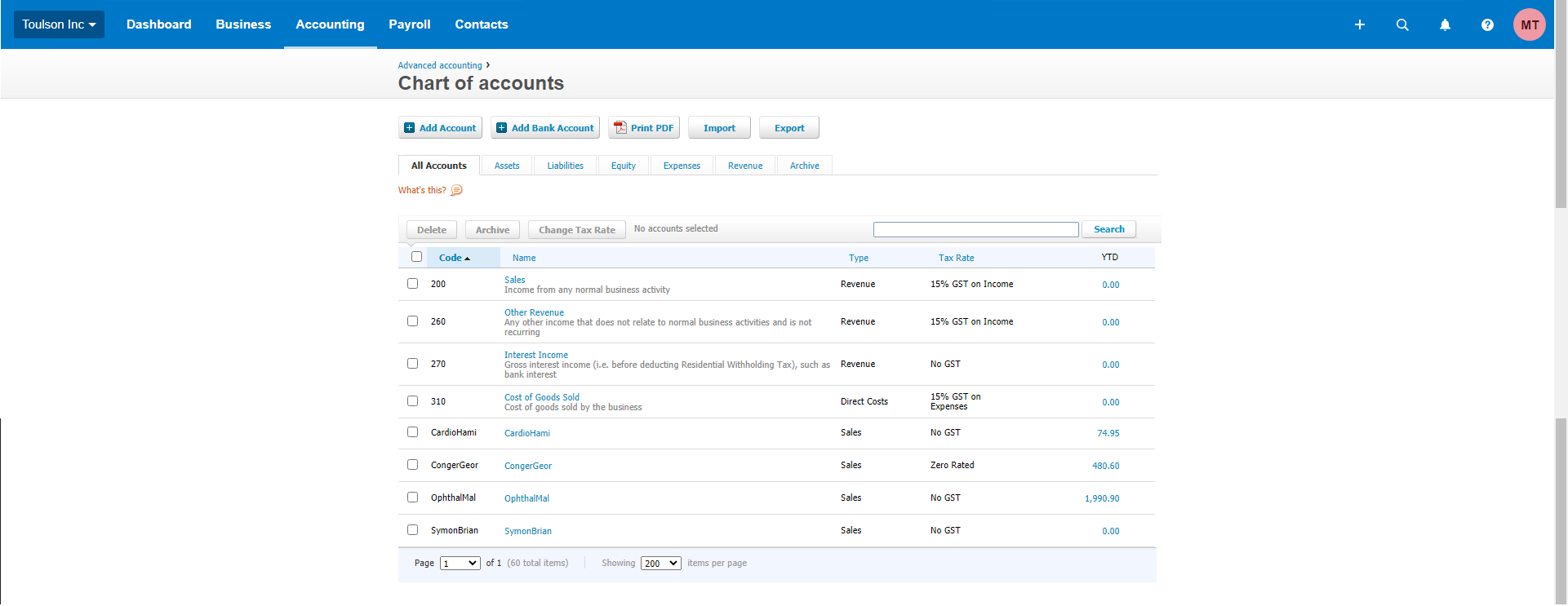This screenshot has width=1568, height=606.
Task: Click the 74.95 YTD amount
Action: click(x=1108, y=433)
